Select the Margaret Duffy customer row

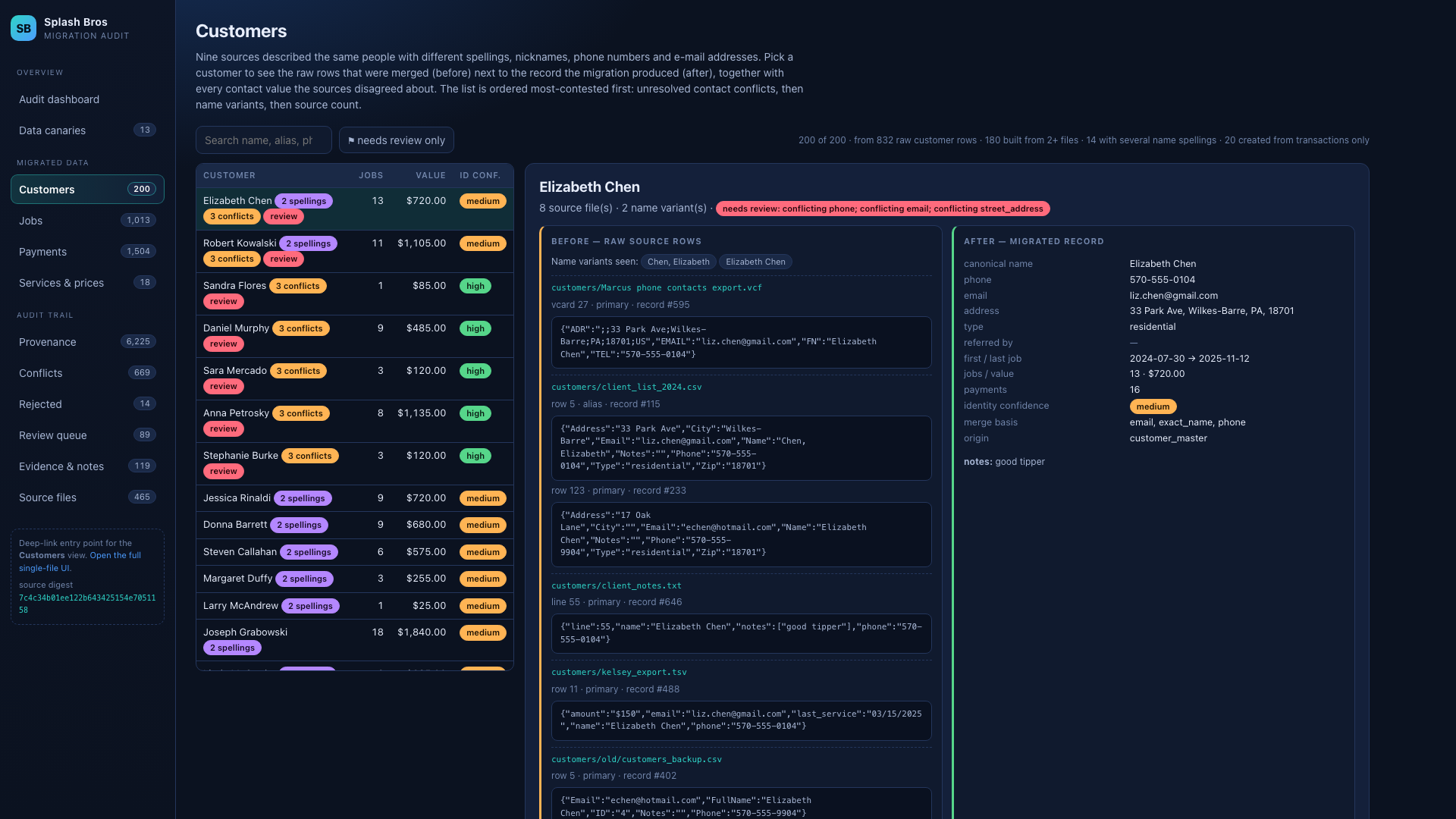354,579
